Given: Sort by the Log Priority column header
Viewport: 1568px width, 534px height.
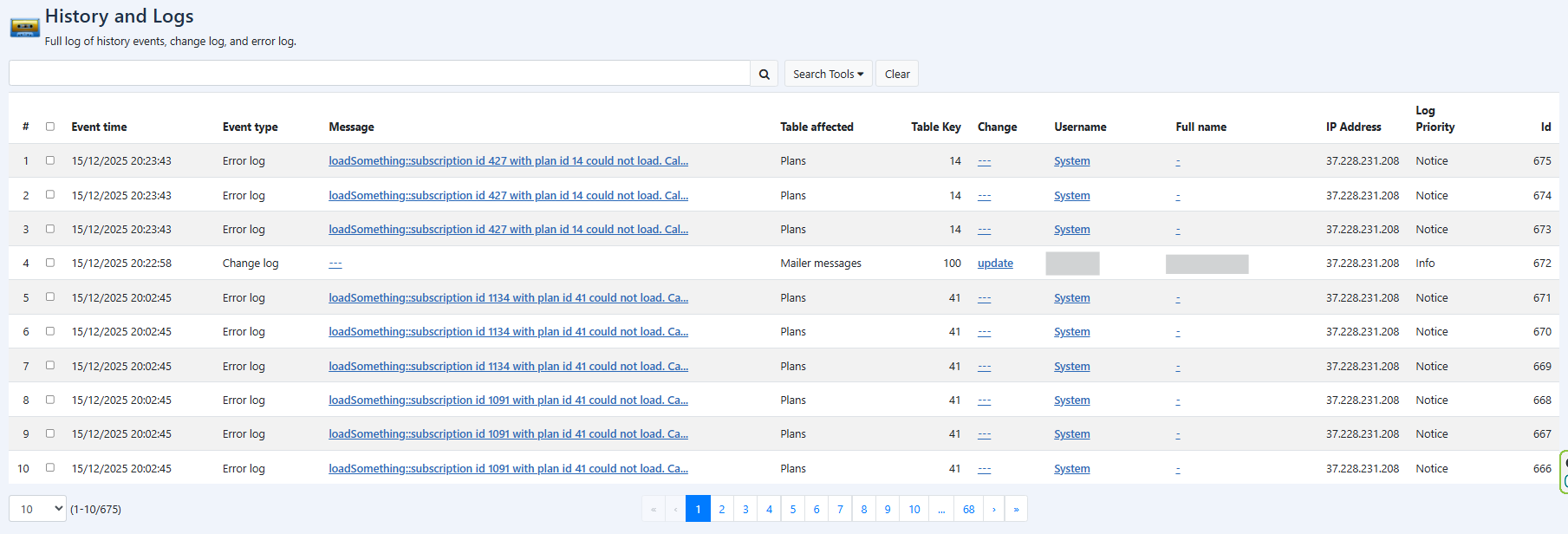Looking at the screenshot, I should (x=1435, y=119).
